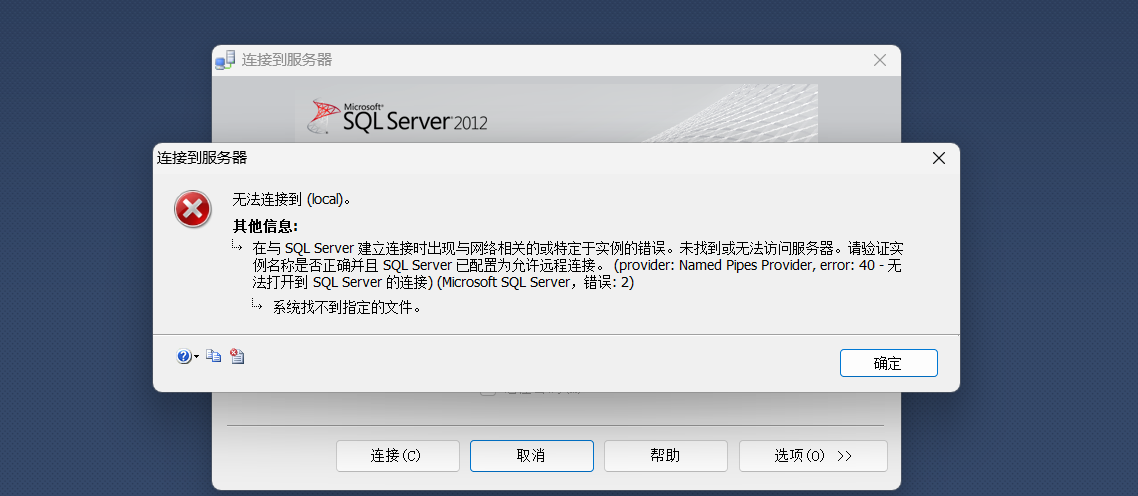The height and width of the screenshot is (496, 1138).
Task: Click the message 系统找不到指定的文件。
Action: coord(347,308)
